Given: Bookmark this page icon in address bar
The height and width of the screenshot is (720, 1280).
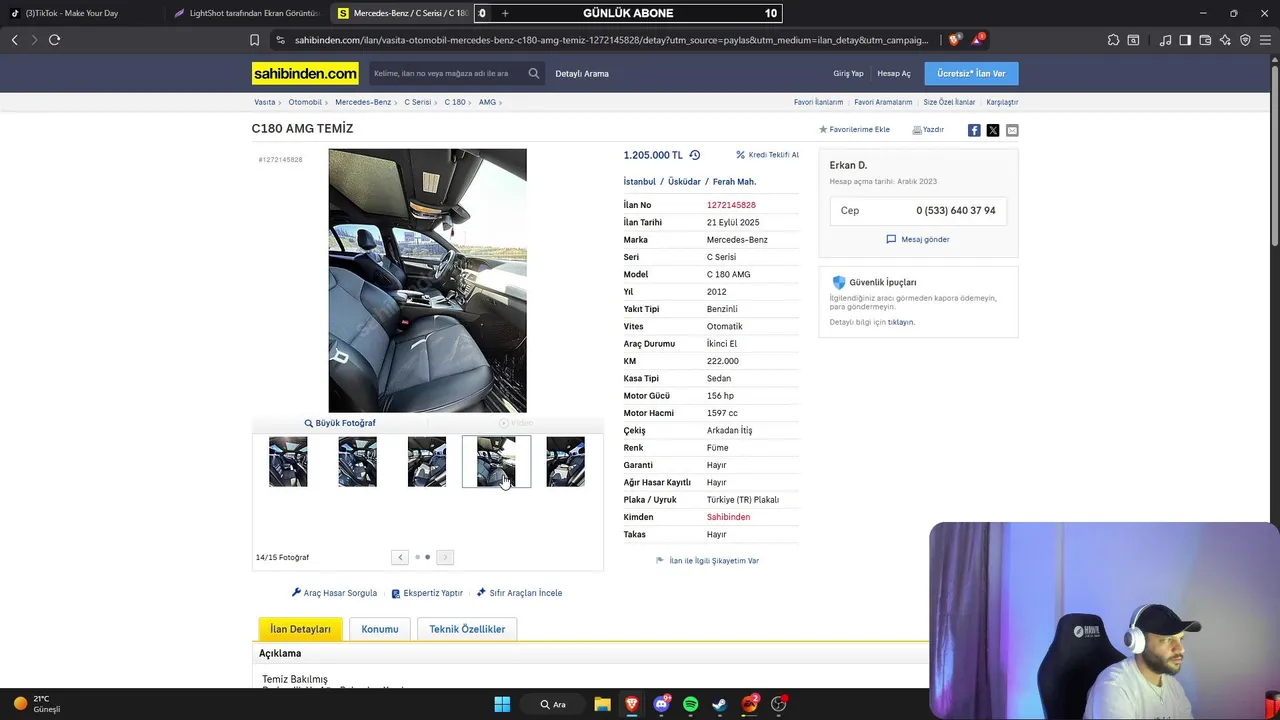Looking at the screenshot, I should click(x=254, y=40).
